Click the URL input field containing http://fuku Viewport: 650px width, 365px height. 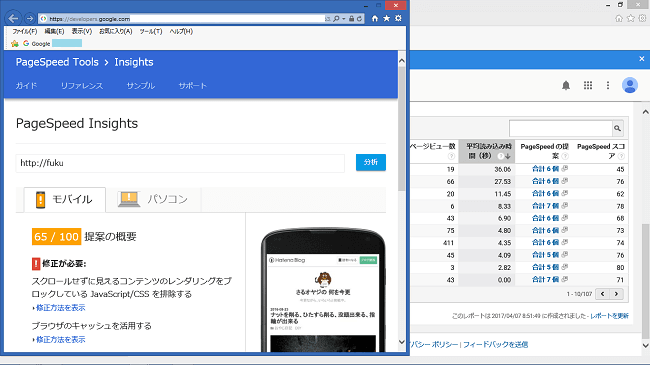pos(180,163)
